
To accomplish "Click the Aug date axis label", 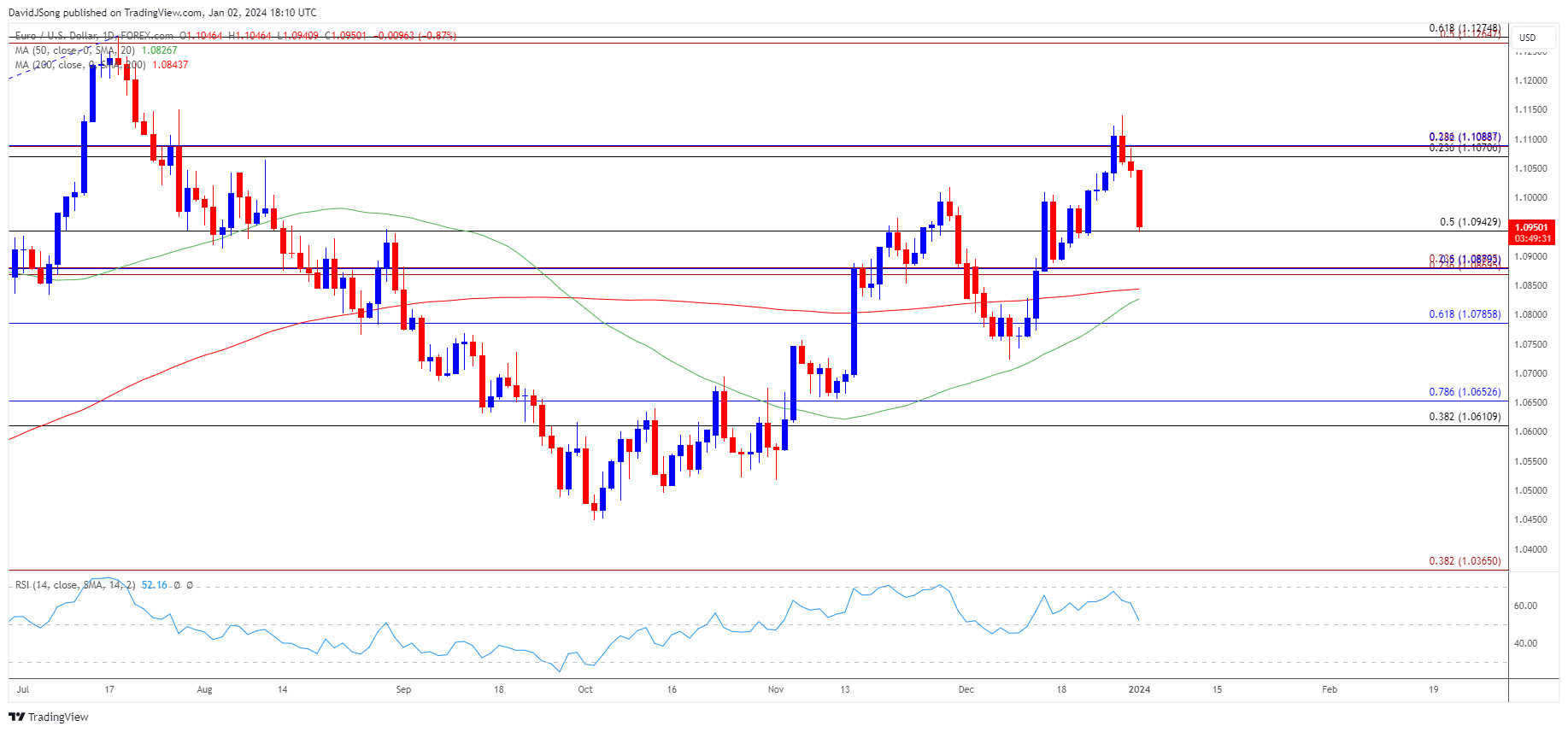I will point(204,689).
